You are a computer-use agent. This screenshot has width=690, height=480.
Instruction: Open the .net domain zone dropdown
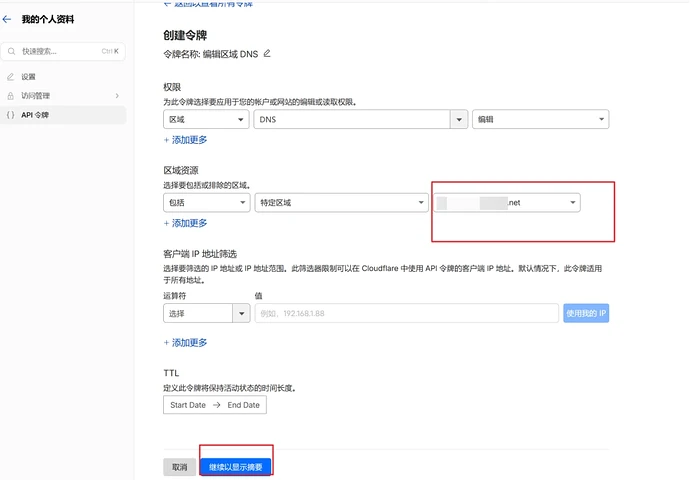coord(506,202)
